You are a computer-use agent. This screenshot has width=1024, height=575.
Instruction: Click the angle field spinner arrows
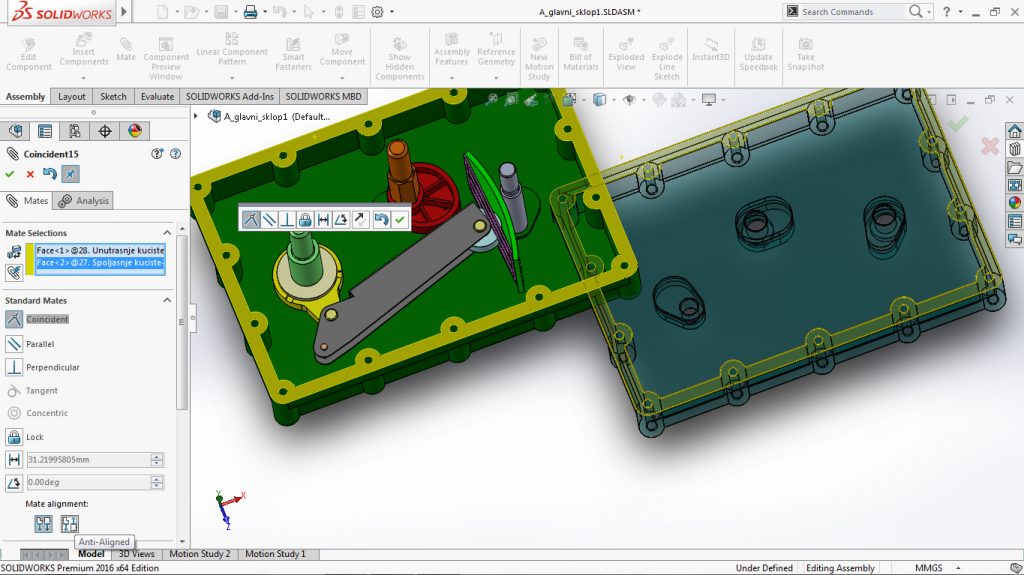pyautogui.click(x=157, y=482)
